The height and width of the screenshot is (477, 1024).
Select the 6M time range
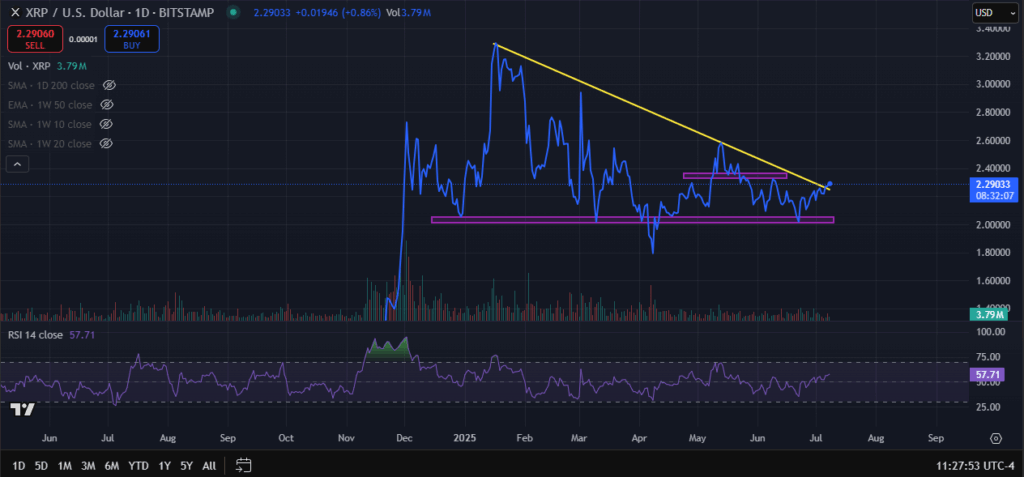tap(112, 466)
